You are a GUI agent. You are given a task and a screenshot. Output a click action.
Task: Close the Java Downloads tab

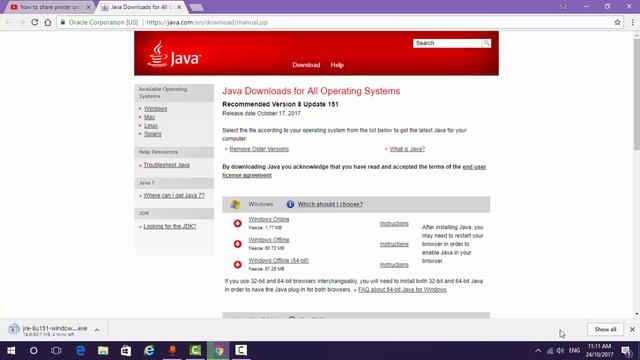pyautogui.click(x=179, y=7)
